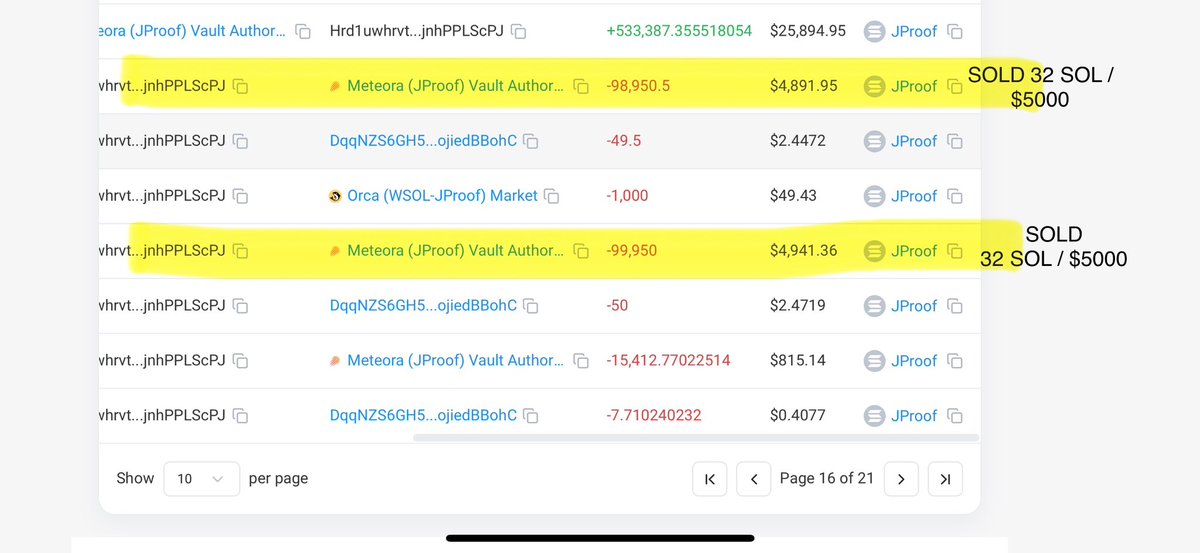Copy sender address in the -1,000 row
The image size is (1200, 553).
[x=240, y=196]
